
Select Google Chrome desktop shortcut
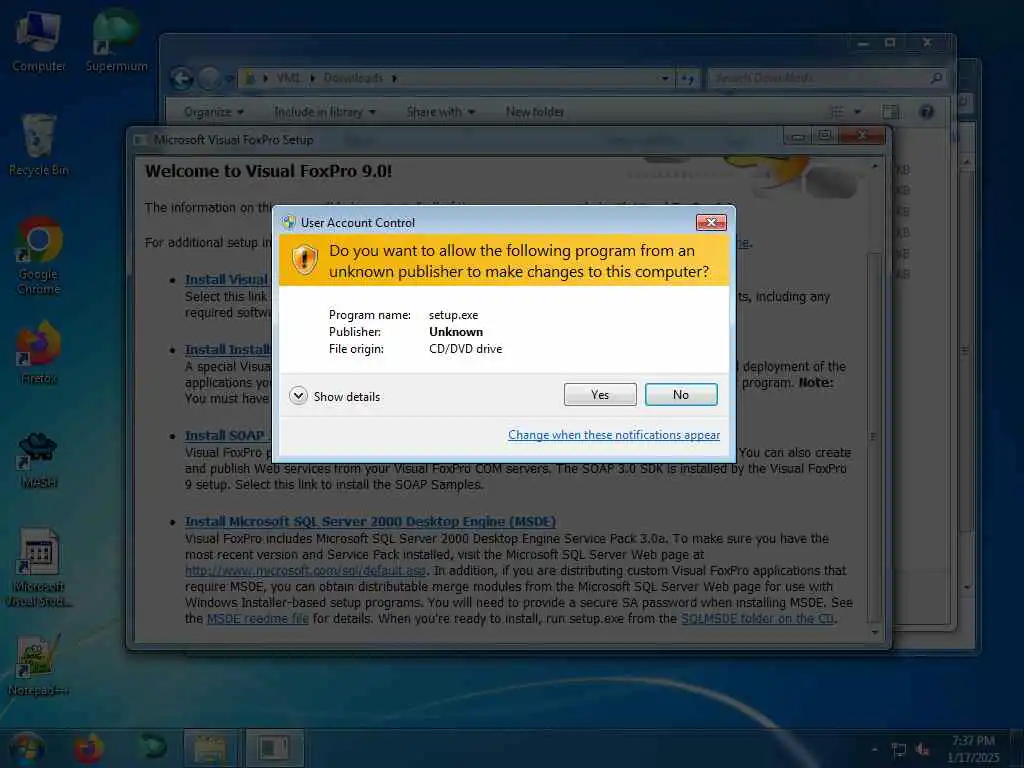(x=39, y=256)
